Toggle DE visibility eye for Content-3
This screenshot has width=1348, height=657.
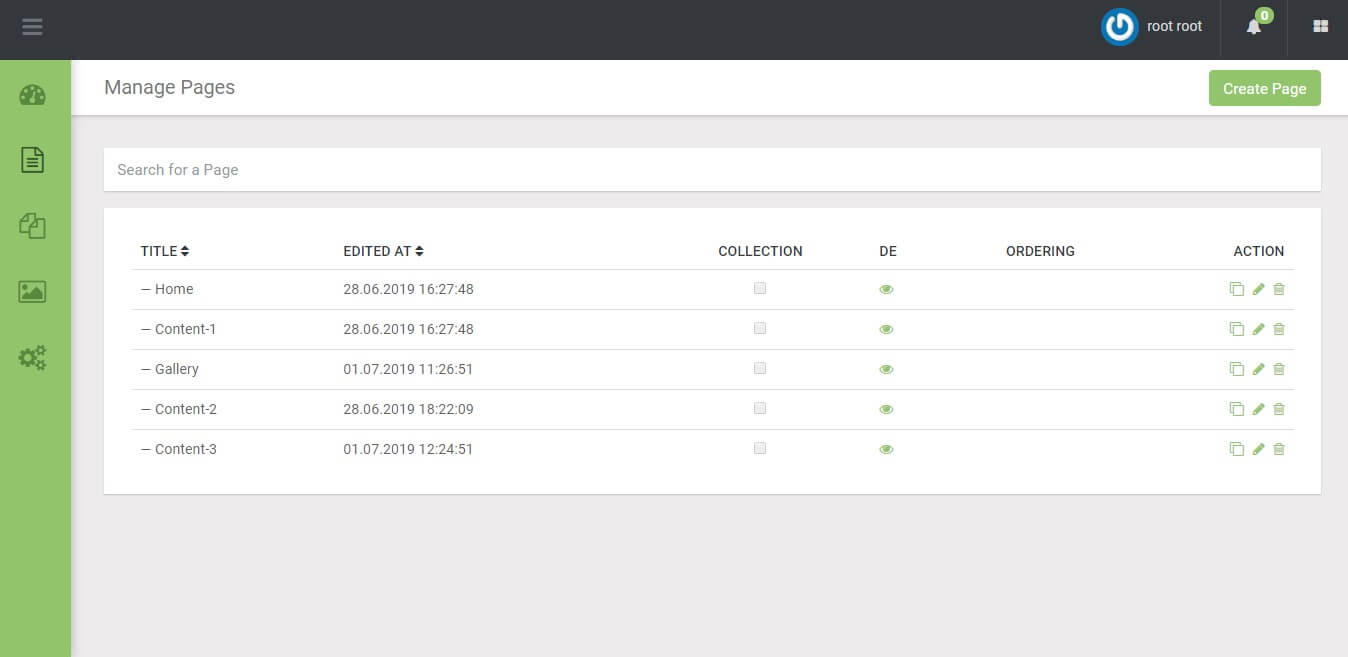pyautogui.click(x=886, y=450)
